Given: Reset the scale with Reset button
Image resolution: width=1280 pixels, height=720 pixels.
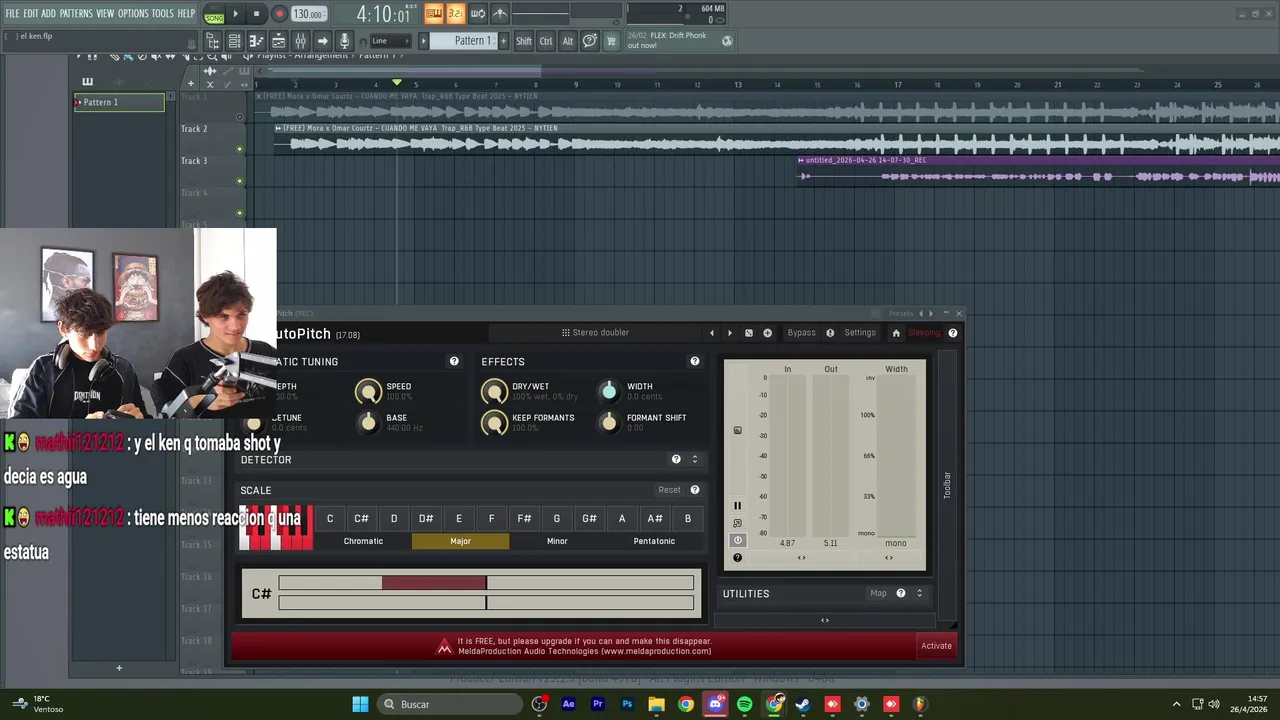Looking at the screenshot, I should [669, 490].
